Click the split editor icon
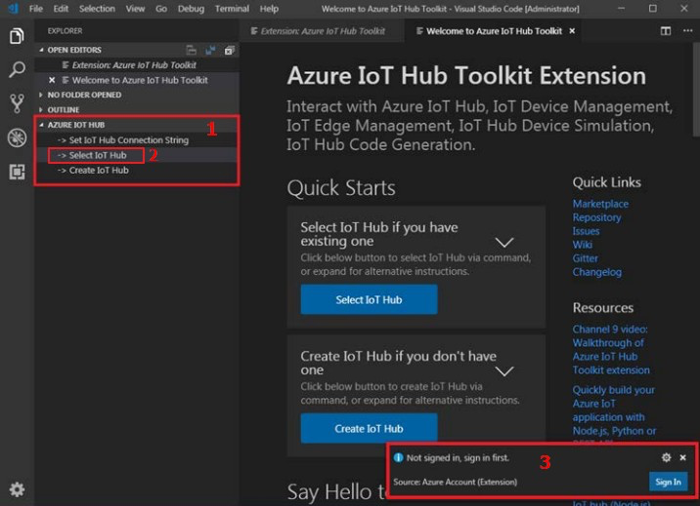 666,31
